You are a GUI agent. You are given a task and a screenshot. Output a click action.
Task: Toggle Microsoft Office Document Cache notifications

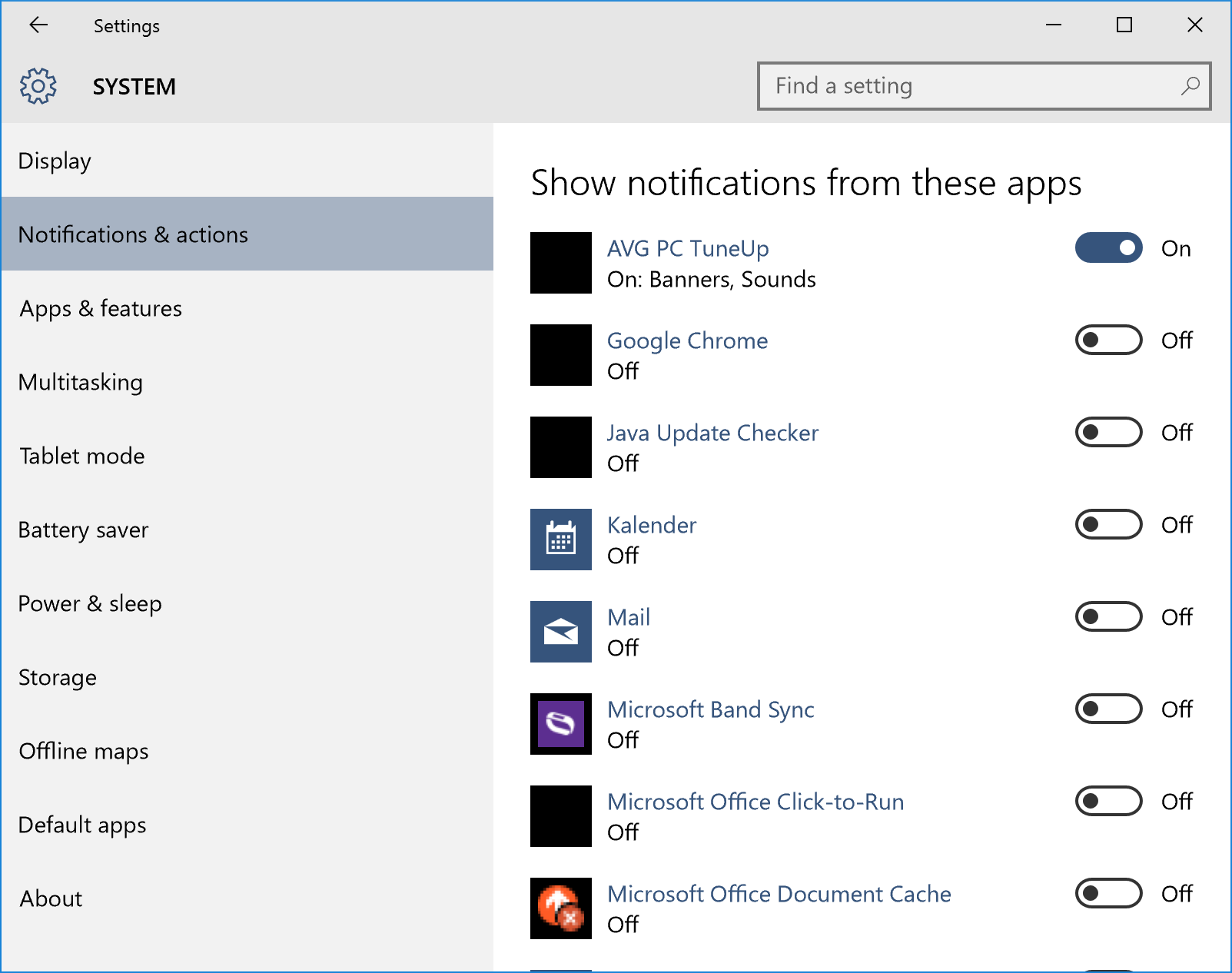(x=1108, y=893)
